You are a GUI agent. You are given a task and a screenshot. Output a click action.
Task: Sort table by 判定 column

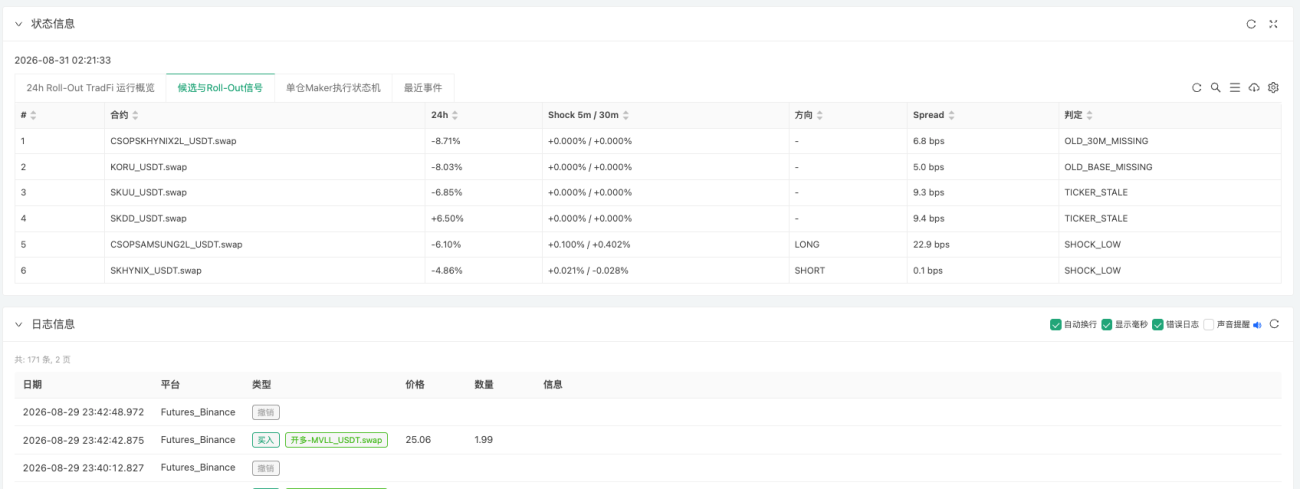click(1090, 115)
